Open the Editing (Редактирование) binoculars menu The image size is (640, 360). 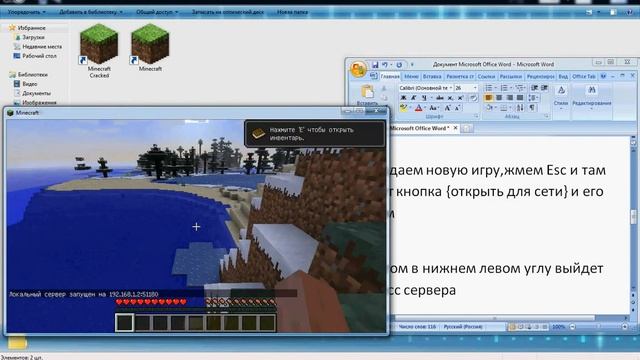tap(592, 96)
